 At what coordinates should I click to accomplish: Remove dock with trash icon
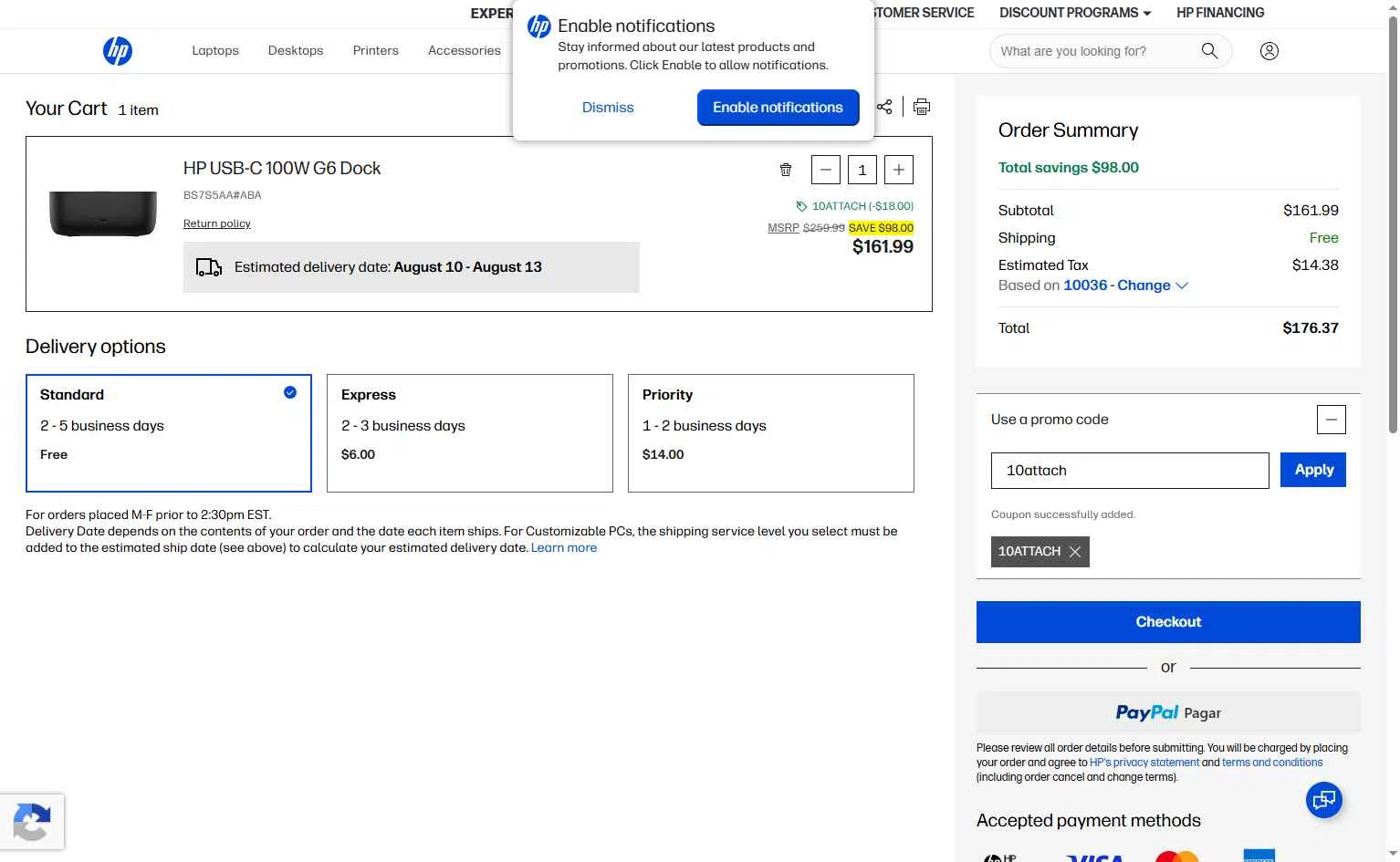[x=786, y=170]
